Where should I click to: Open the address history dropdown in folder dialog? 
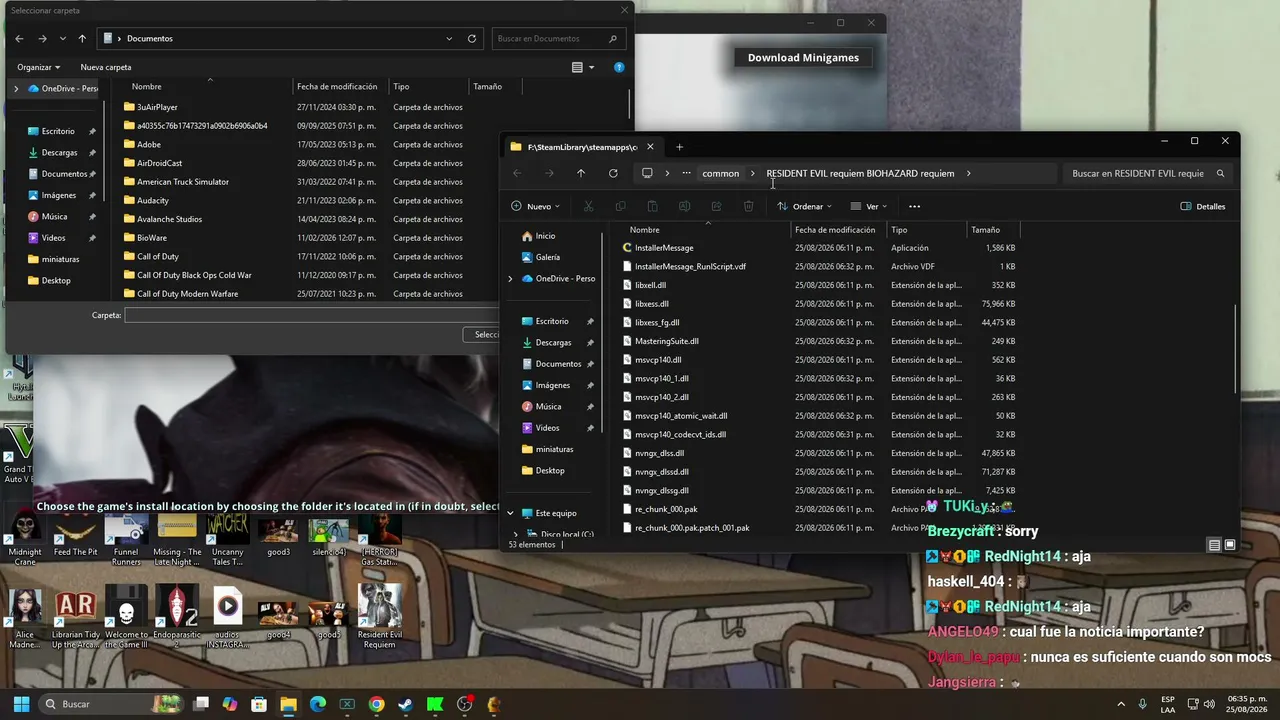point(449,38)
